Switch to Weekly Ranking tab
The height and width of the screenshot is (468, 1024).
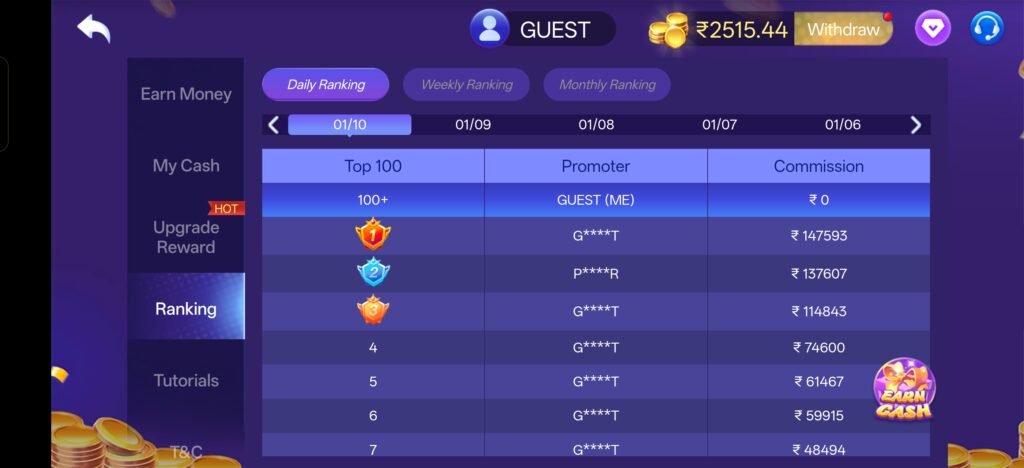[x=467, y=85]
